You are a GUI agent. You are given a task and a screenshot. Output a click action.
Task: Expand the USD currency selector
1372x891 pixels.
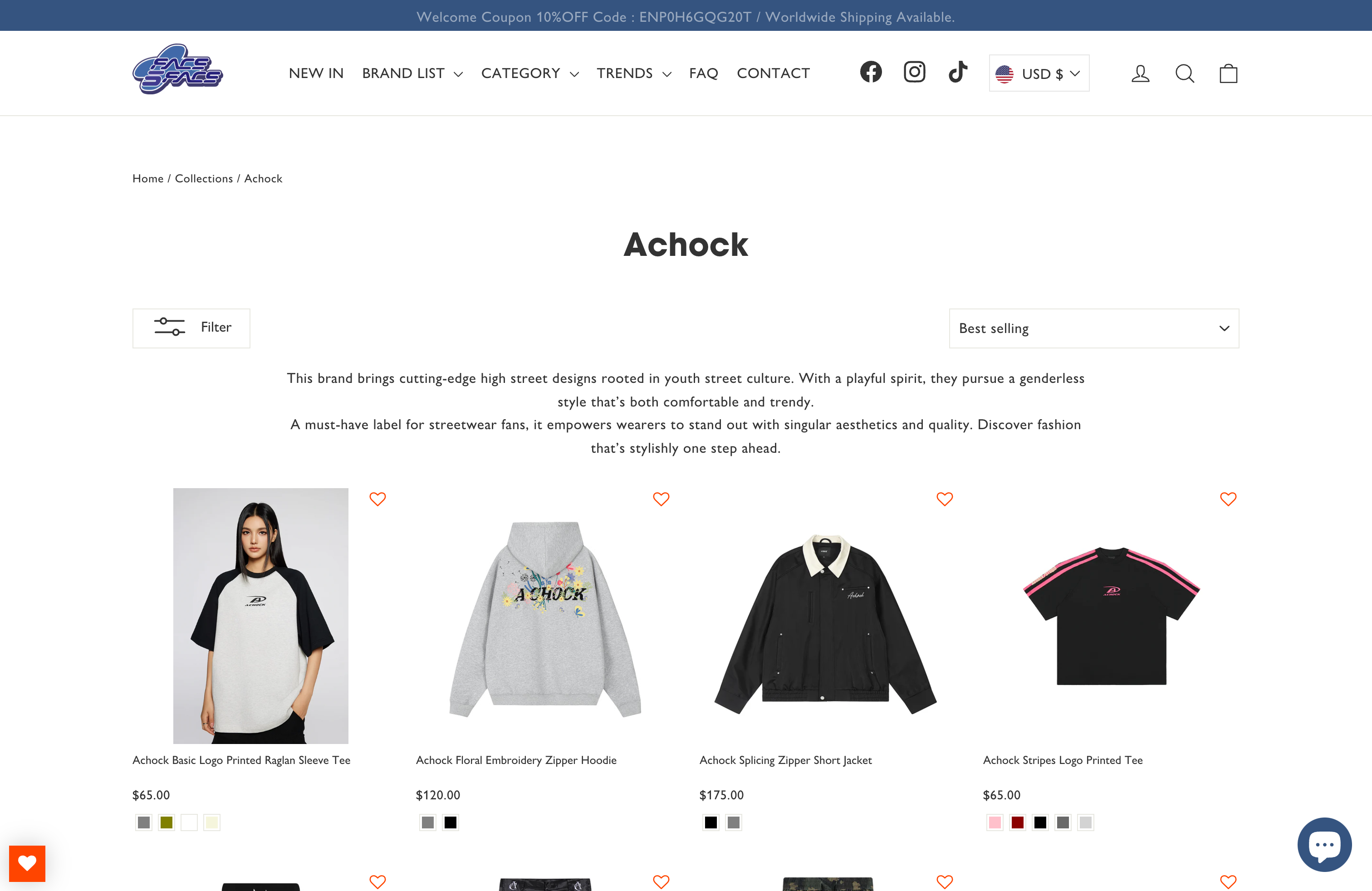click(1039, 73)
